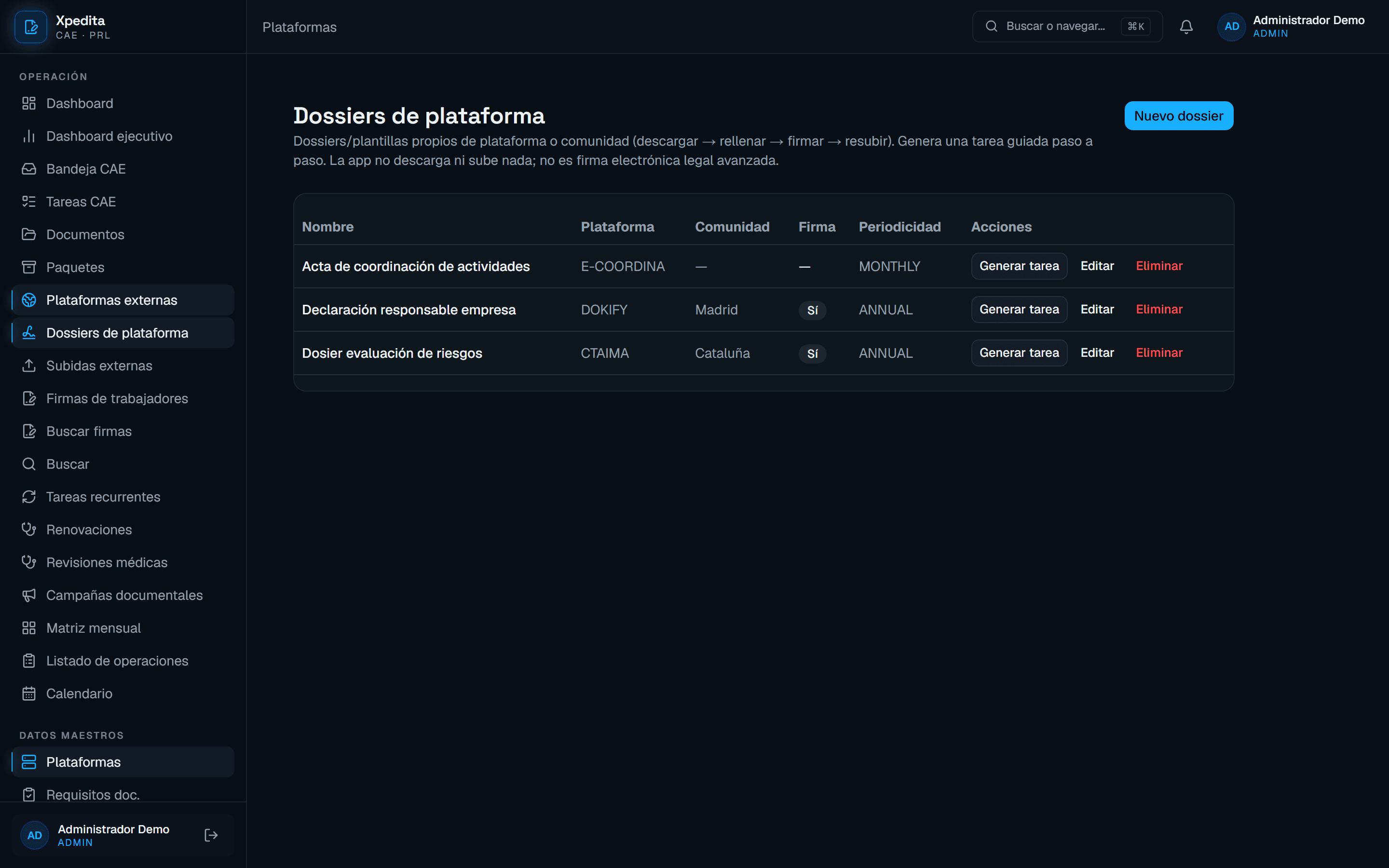Click the DOKIFY platform cell

coord(604,310)
